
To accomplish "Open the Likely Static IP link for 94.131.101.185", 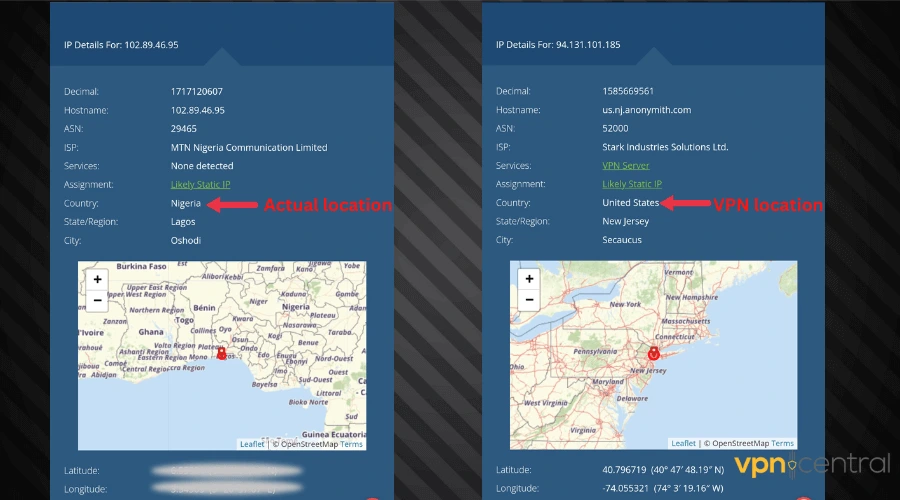I will (632, 184).
